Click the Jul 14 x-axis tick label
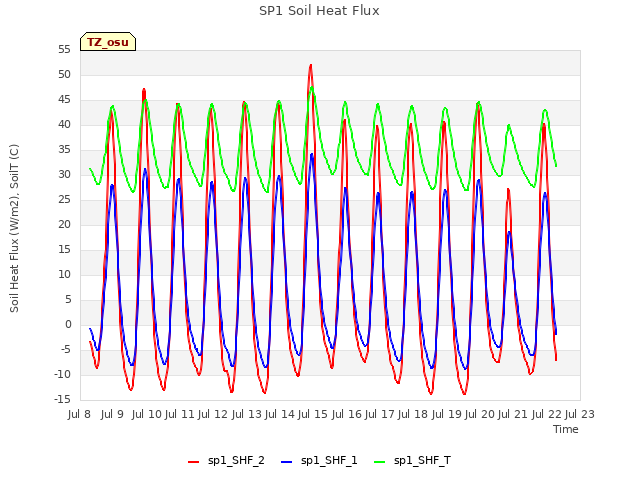 pos(280,414)
